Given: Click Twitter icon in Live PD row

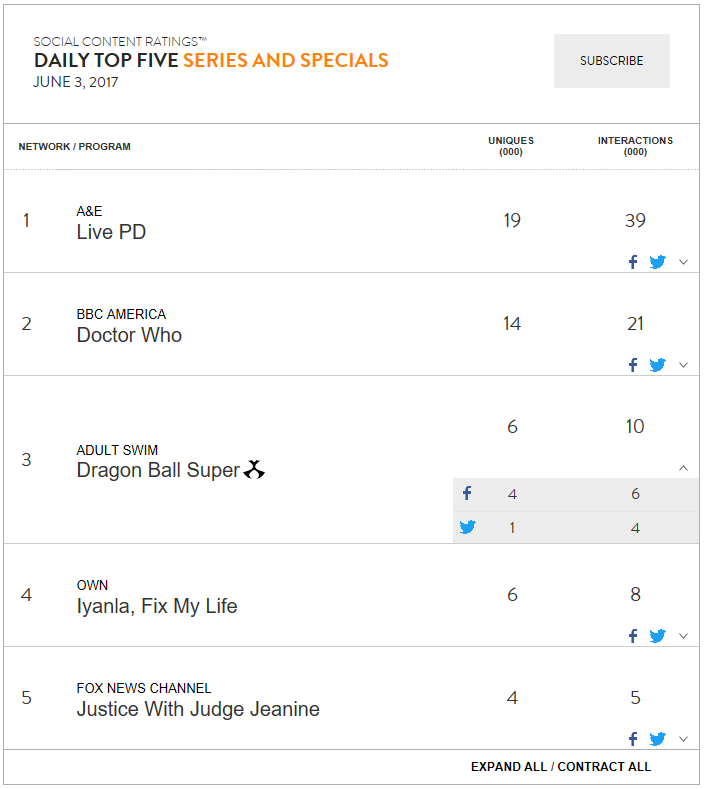Looking at the screenshot, I should tap(657, 262).
